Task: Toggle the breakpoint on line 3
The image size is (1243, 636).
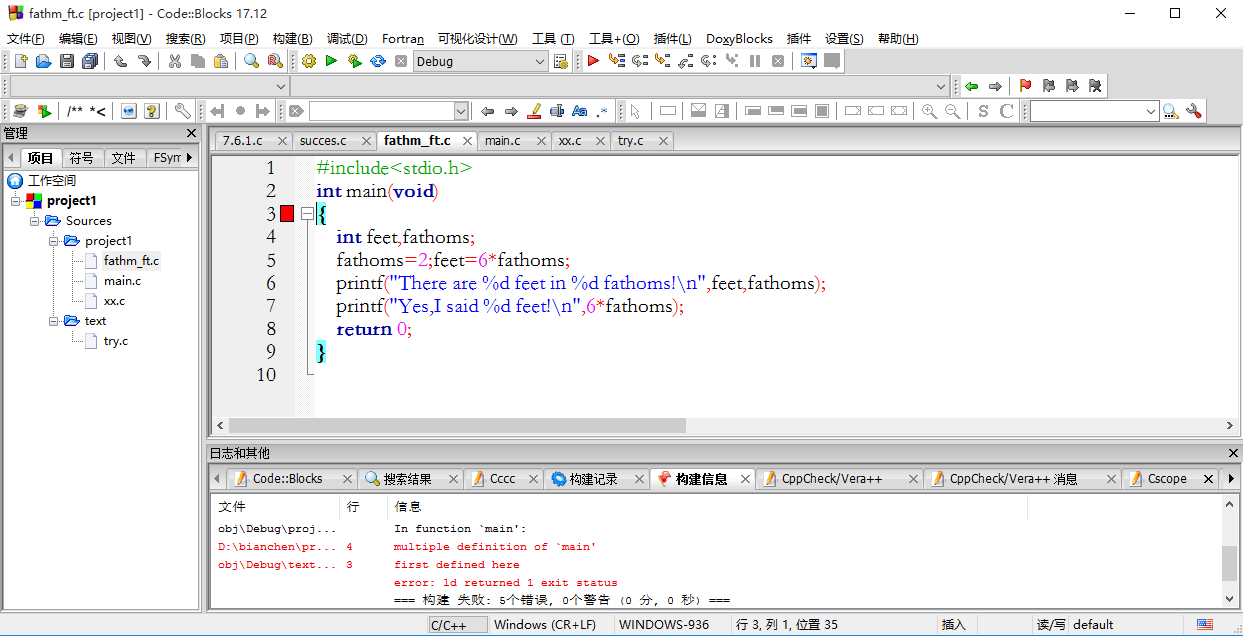Action: (287, 214)
